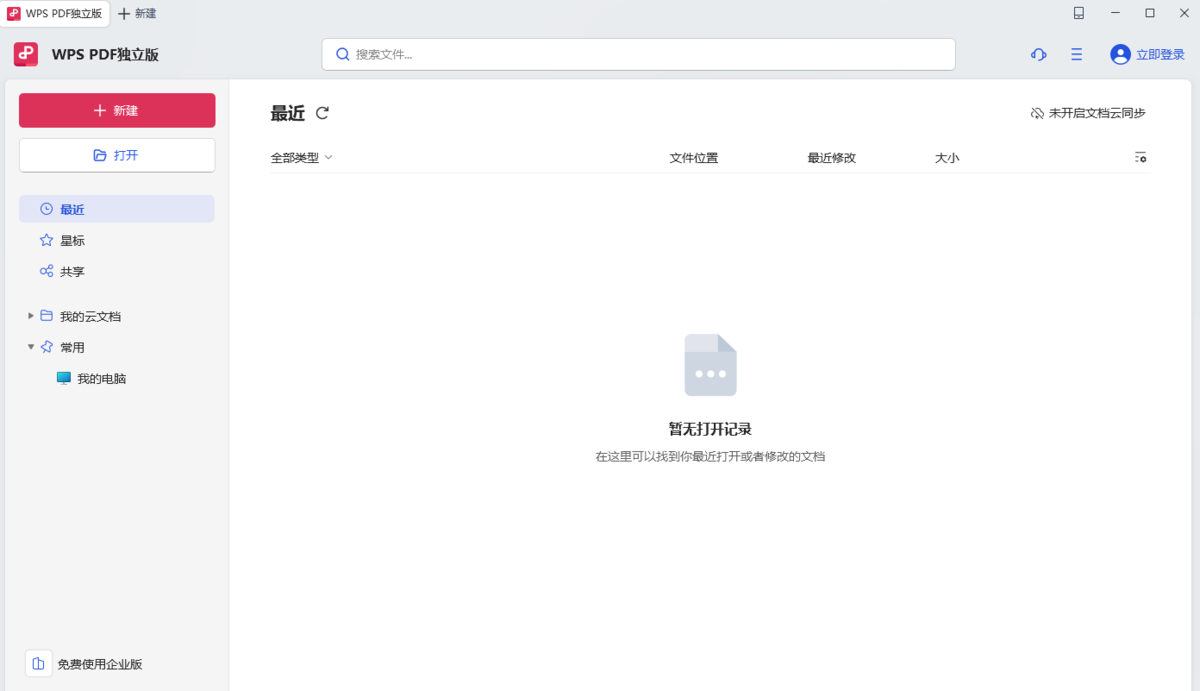Image resolution: width=1200 pixels, height=691 pixels.
Task: Click the red 新建 button
Action: (117, 110)
